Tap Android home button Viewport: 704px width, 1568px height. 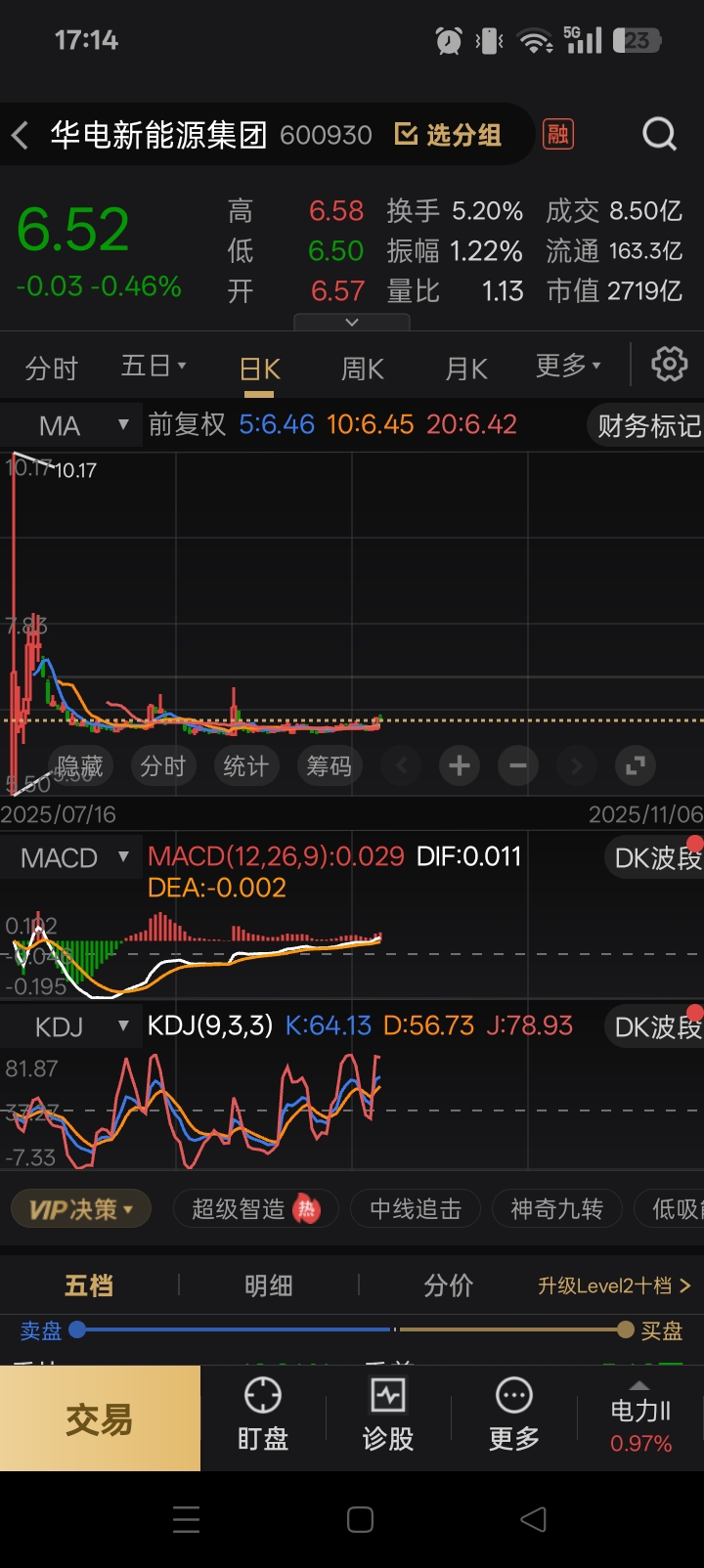coord(360,1519)
